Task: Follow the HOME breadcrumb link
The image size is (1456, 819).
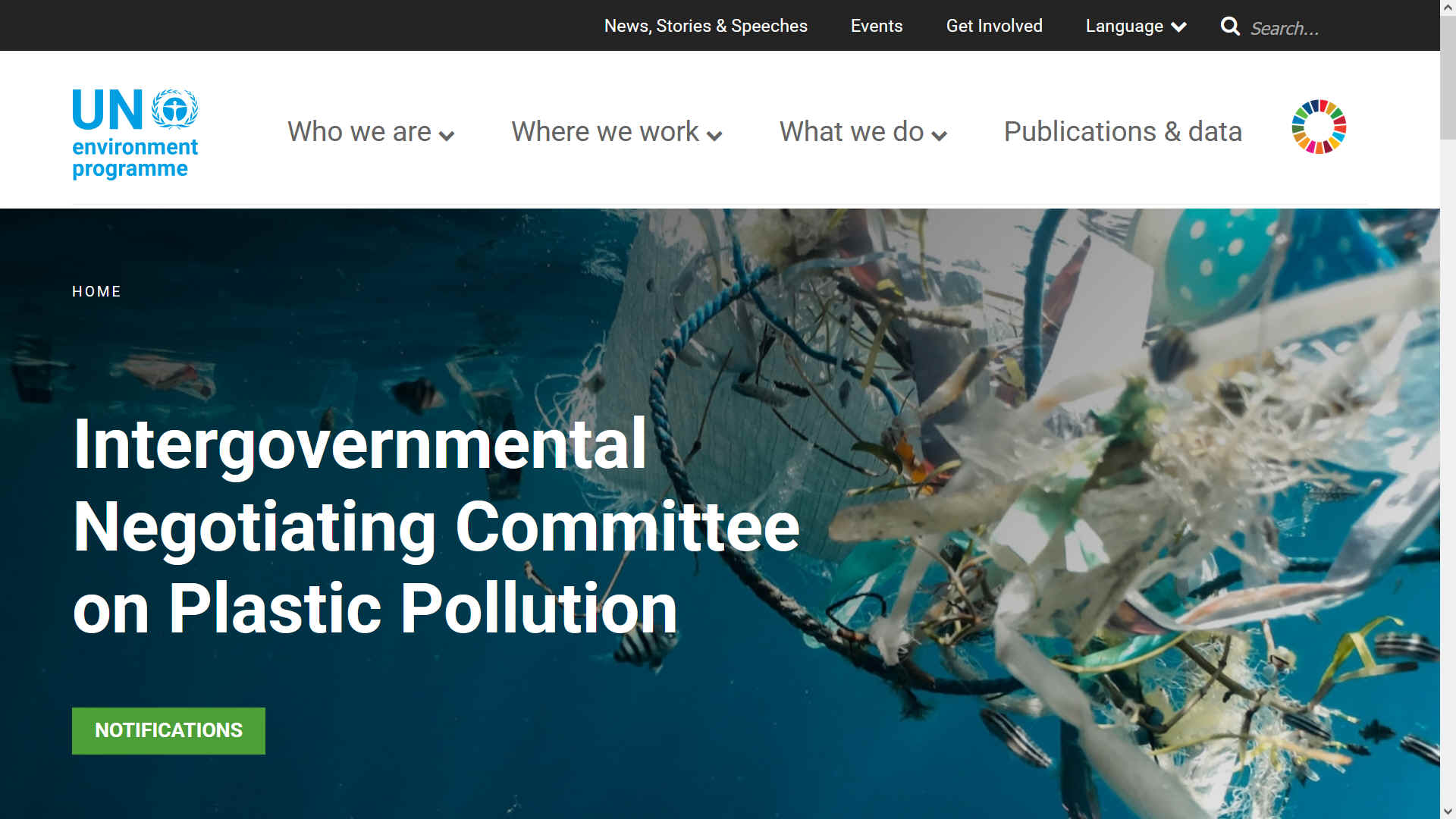Action: click(x=96, y=291)
